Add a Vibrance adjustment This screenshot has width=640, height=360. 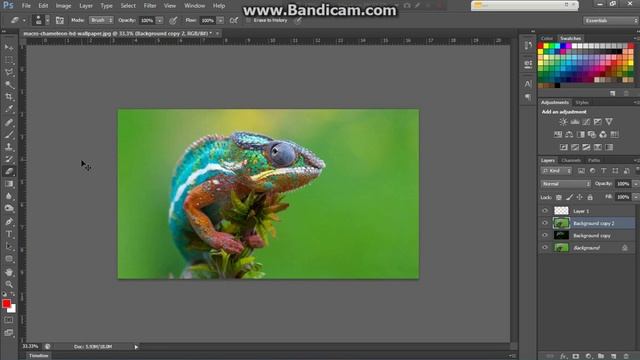pyautogui.click(x=609, y=122)
